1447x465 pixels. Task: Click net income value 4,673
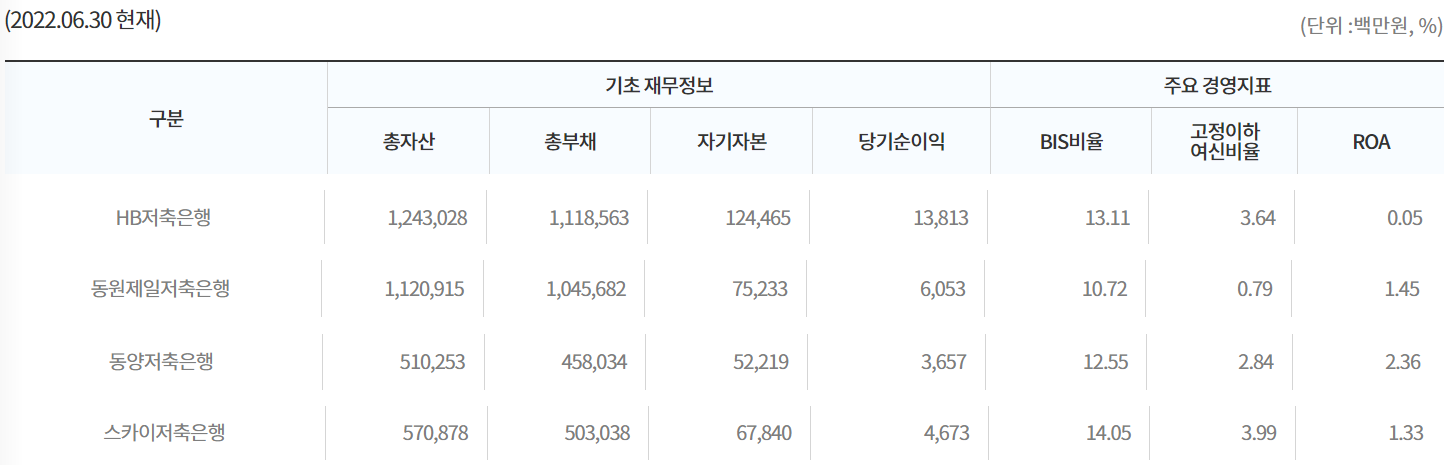pyautogui.click(x=946, y=433)
